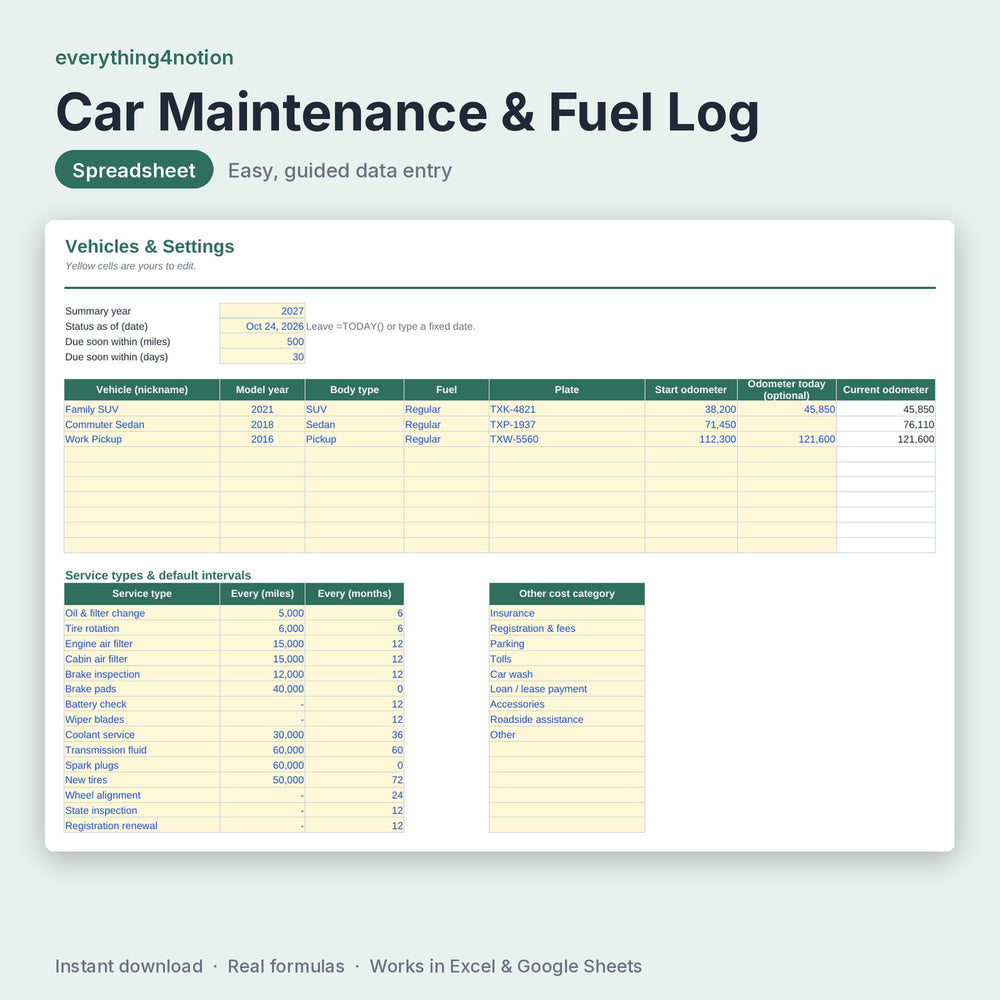
Task: Click the Current odometer column header
Action: [886, 390]
